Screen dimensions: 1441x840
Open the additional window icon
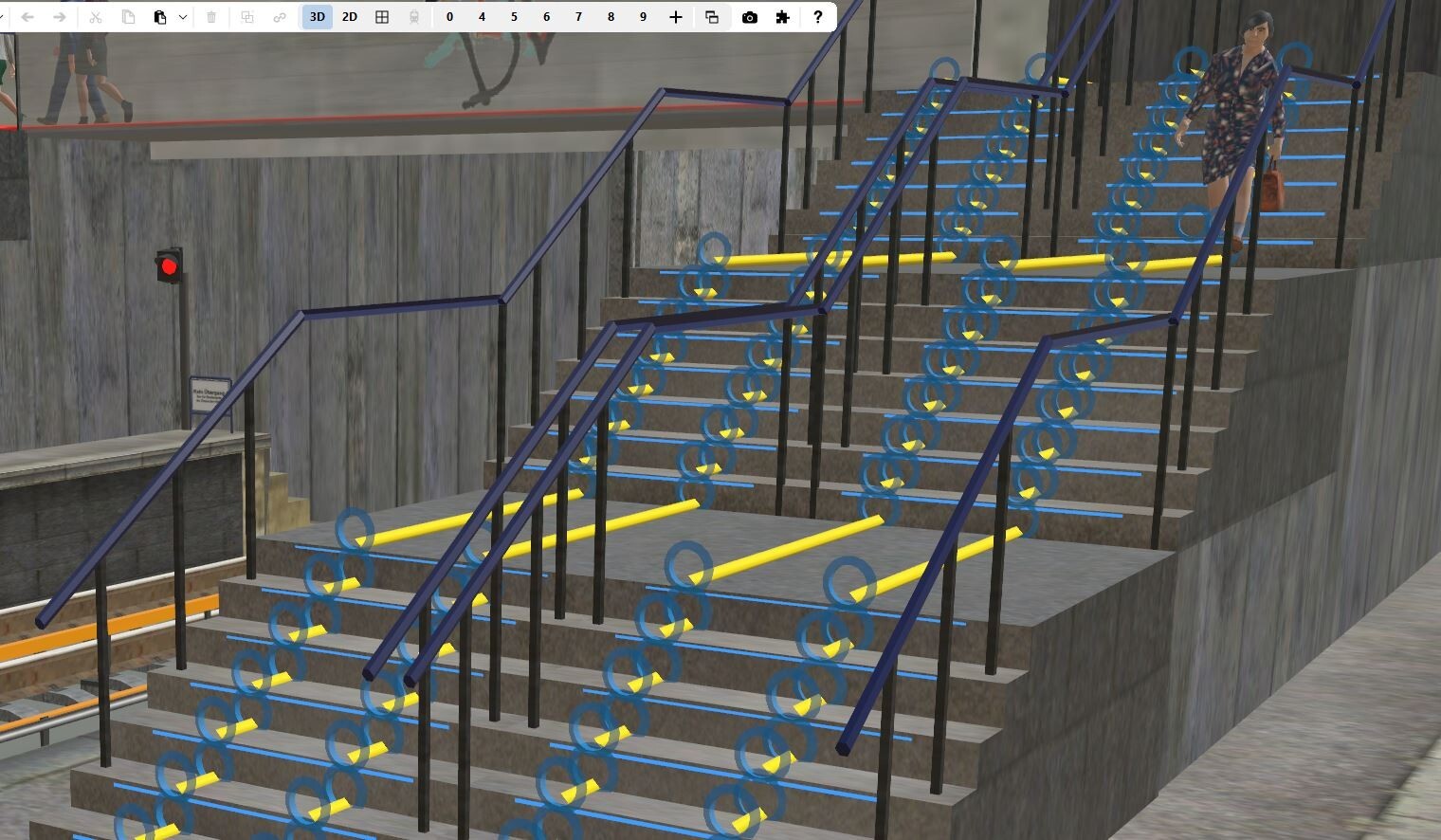(x=712, y=17)
